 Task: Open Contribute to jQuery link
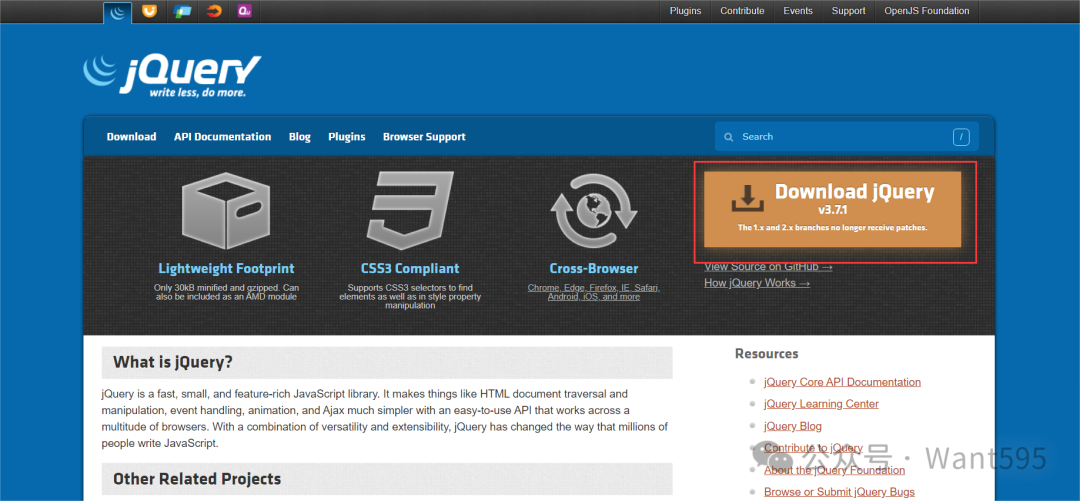(x=813, y=448)
